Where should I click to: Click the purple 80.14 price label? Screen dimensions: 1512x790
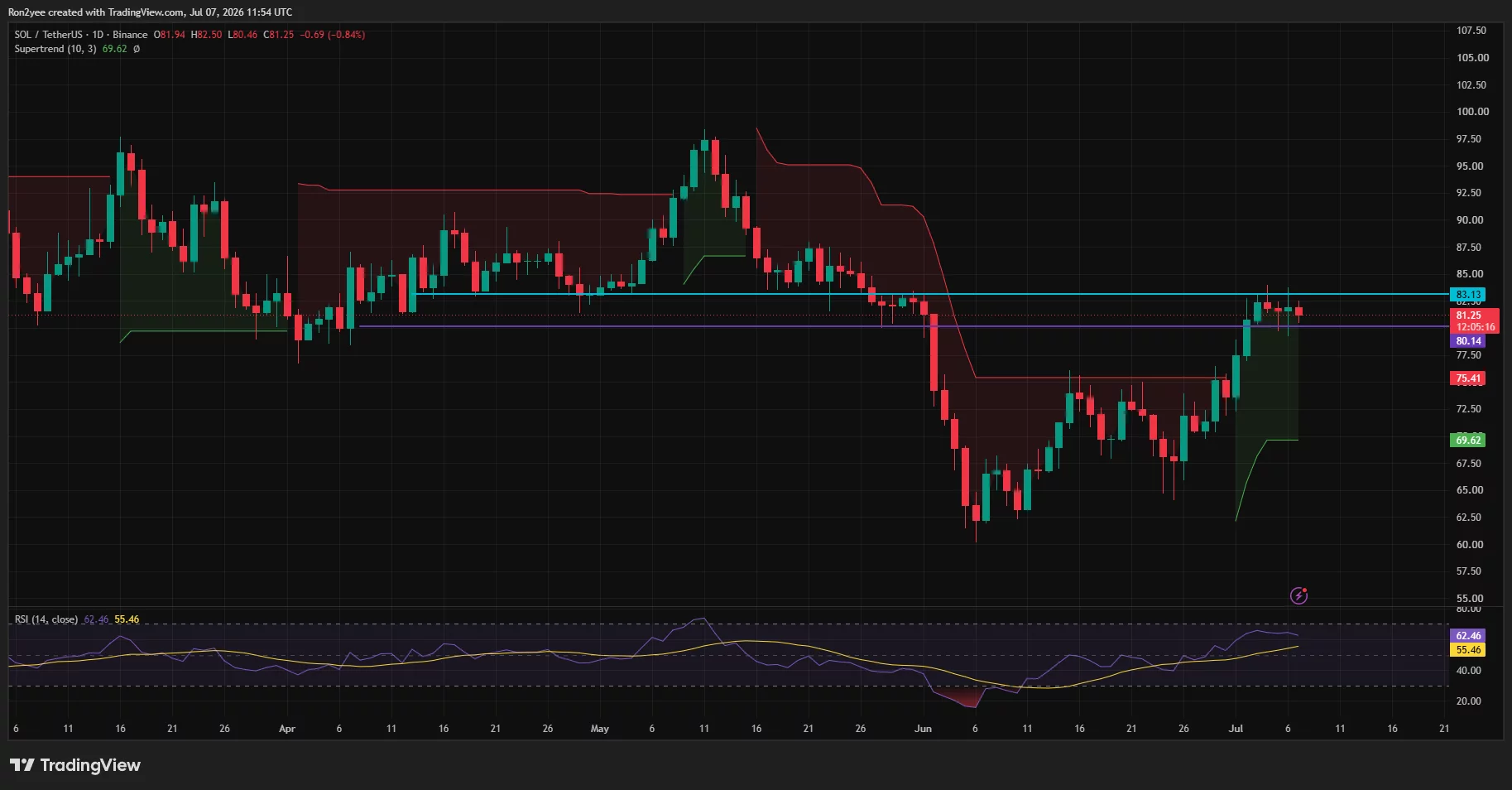(x=1468, y=341)
